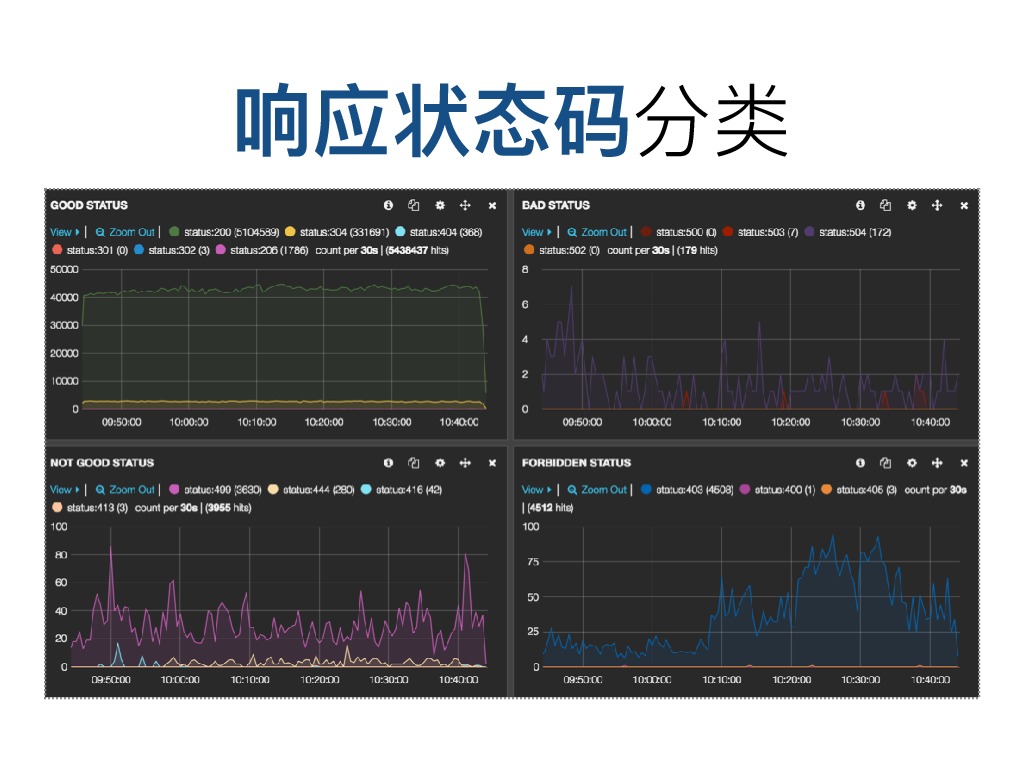Toggle status:301 legend entry
The image size is (1024, 768).
(x=89, y=250)
